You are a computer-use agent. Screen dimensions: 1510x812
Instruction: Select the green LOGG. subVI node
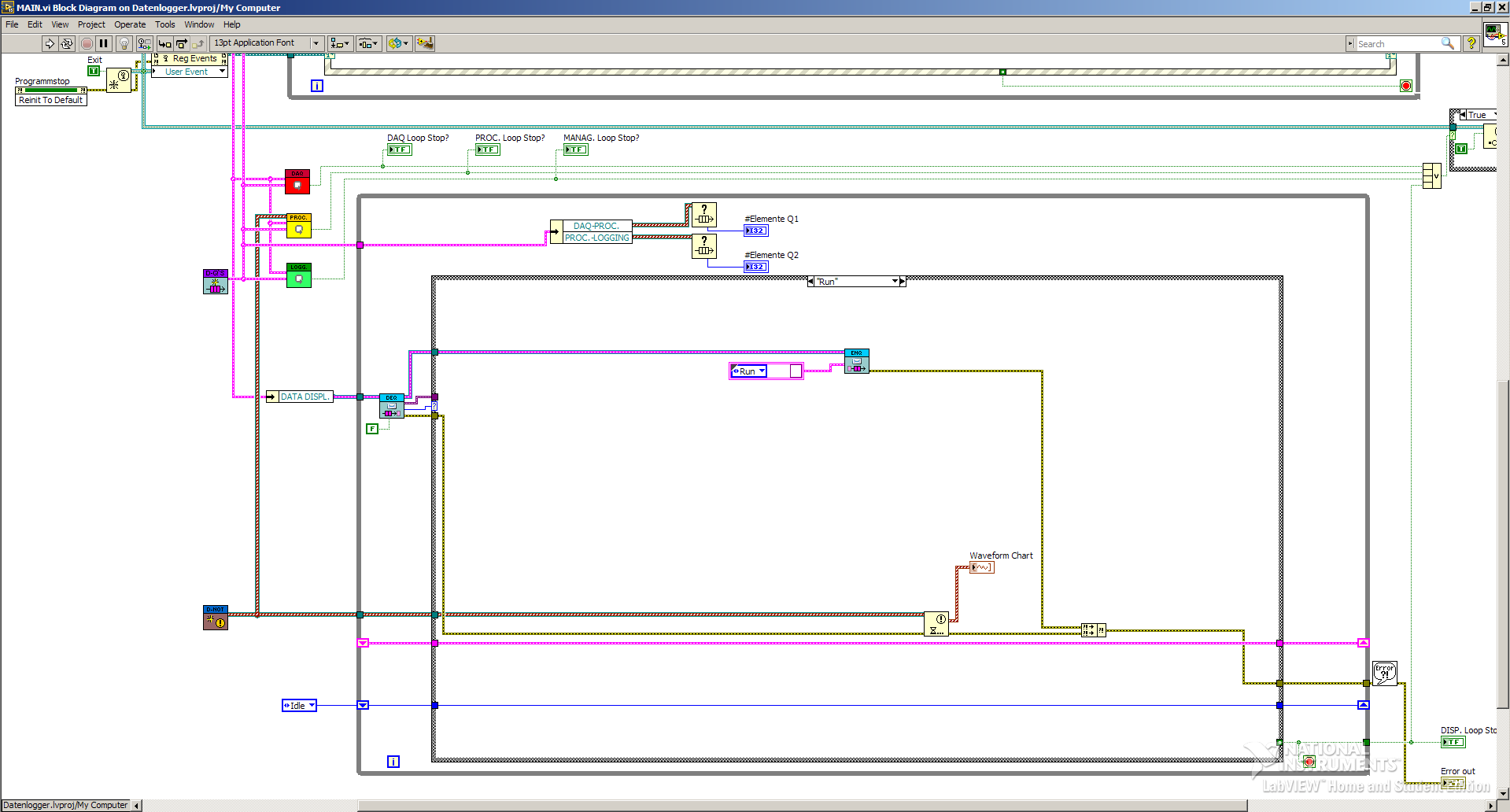pos(299,275)
